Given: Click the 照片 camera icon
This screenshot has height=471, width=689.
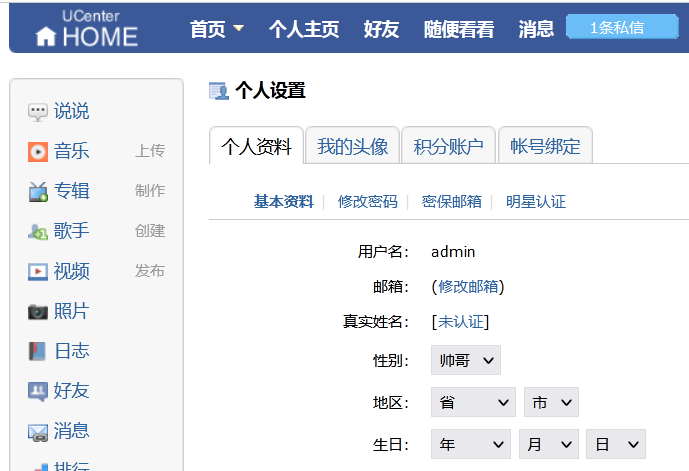Looking at the screenshot, I should tap(38, 312).
